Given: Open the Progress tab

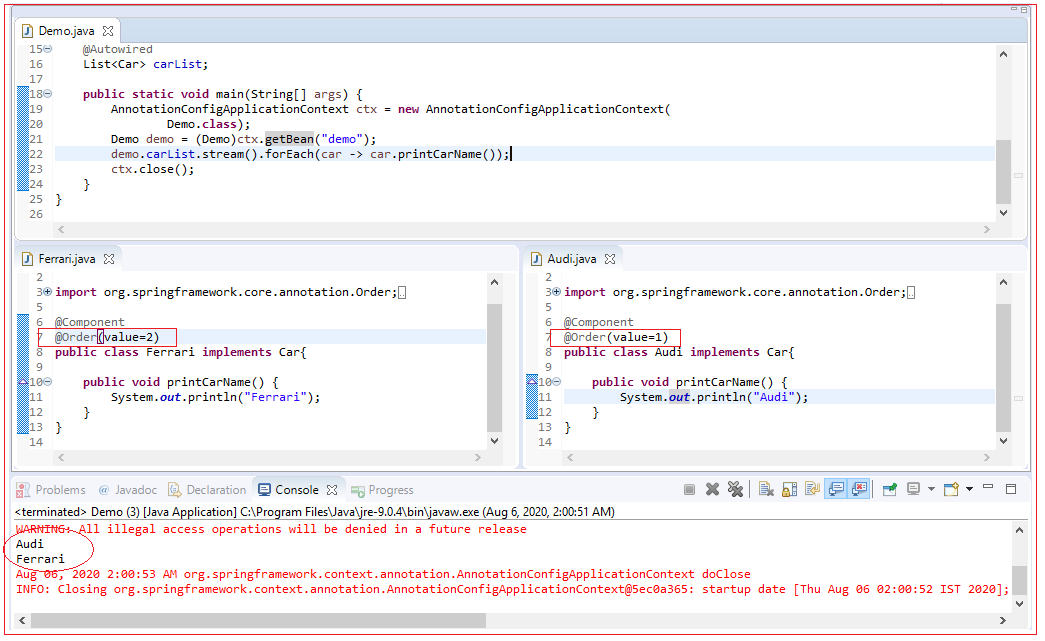Looking at the screenshot, I should pyautogui.click(x=383, y=490).
